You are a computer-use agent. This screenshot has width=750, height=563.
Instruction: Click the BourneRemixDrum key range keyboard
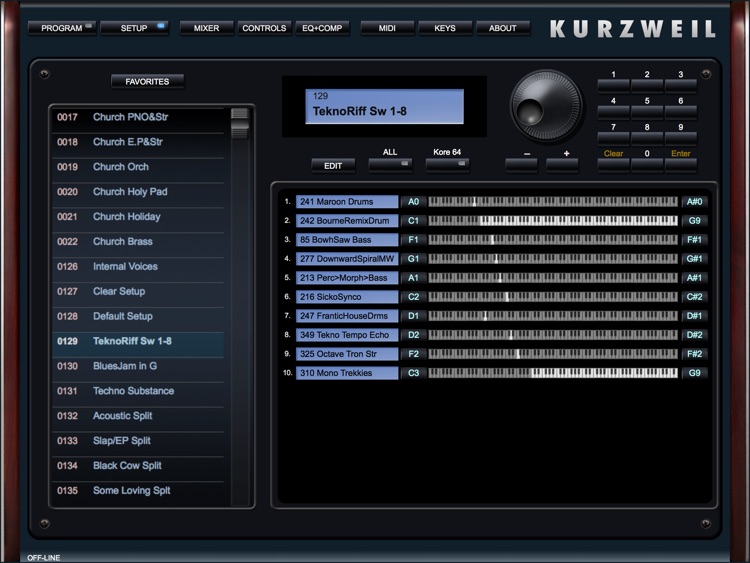point(553,221)
